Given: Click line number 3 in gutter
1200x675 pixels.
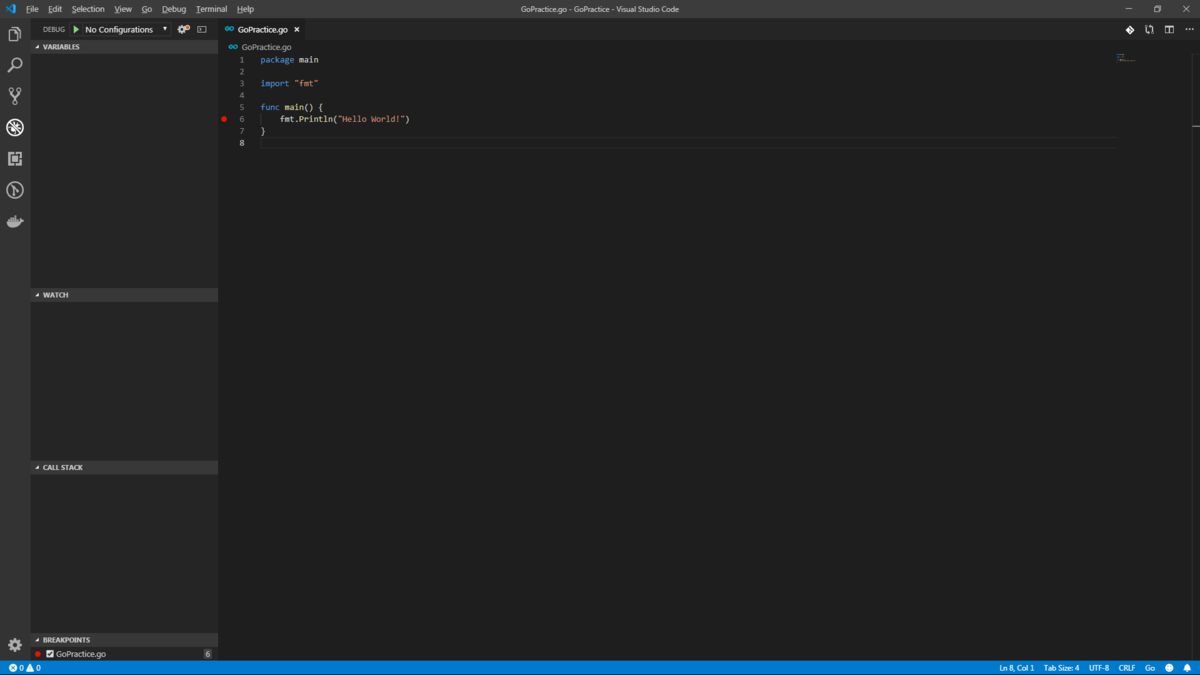Looking at the screenshot, I should (x=241, y=83).
